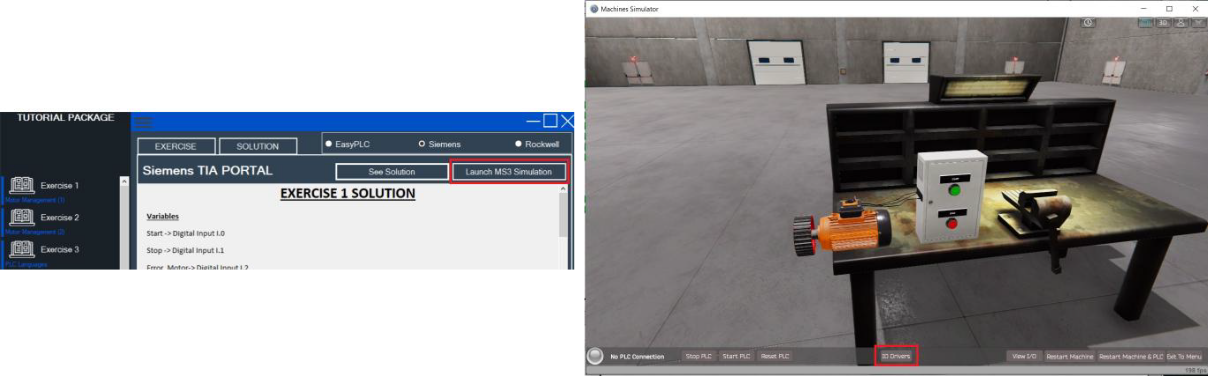1208x376 pixels.
Task: Click the See Solution button
Action: [x=392, y=172]
